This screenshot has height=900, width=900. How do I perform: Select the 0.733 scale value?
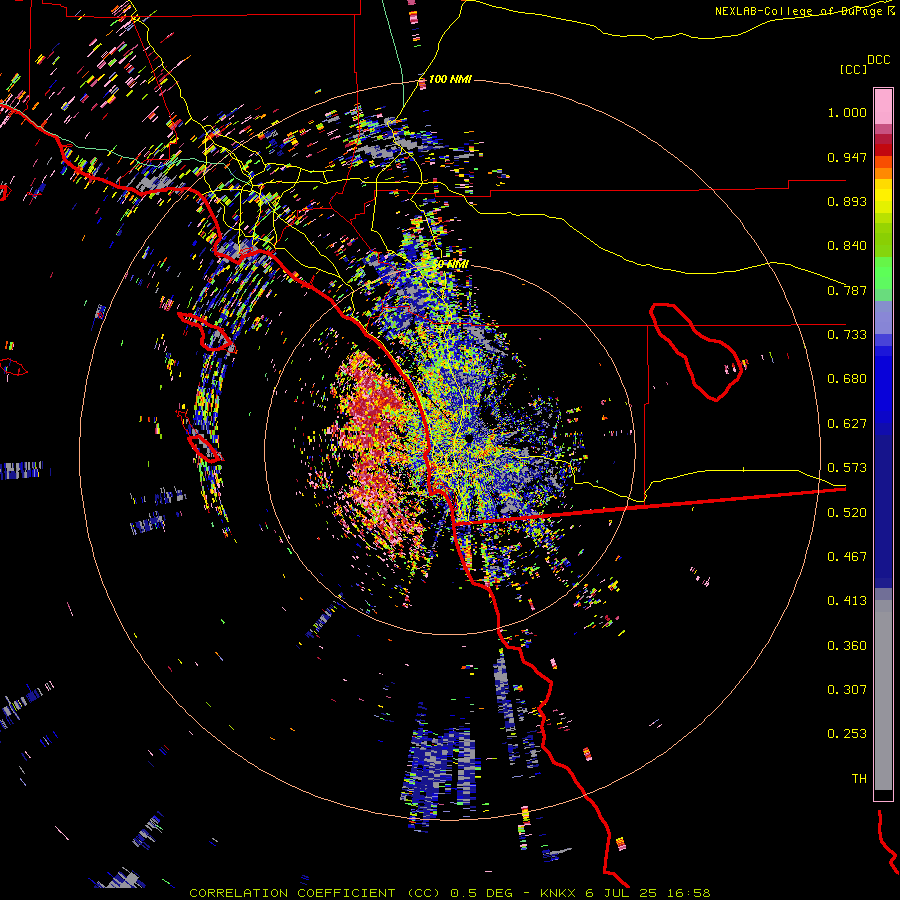(847, 335)
